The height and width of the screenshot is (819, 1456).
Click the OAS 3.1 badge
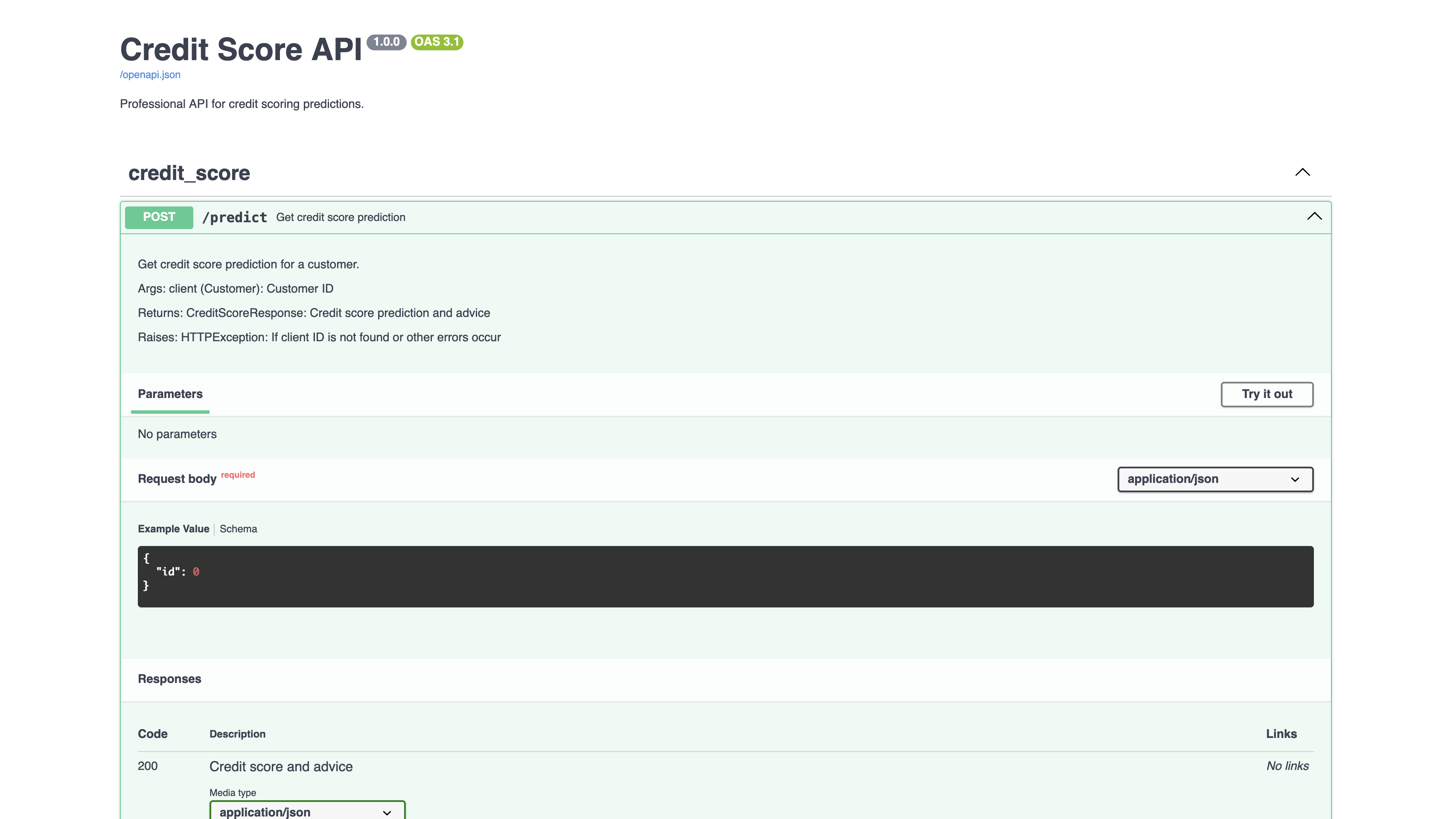tap(437, 42)
